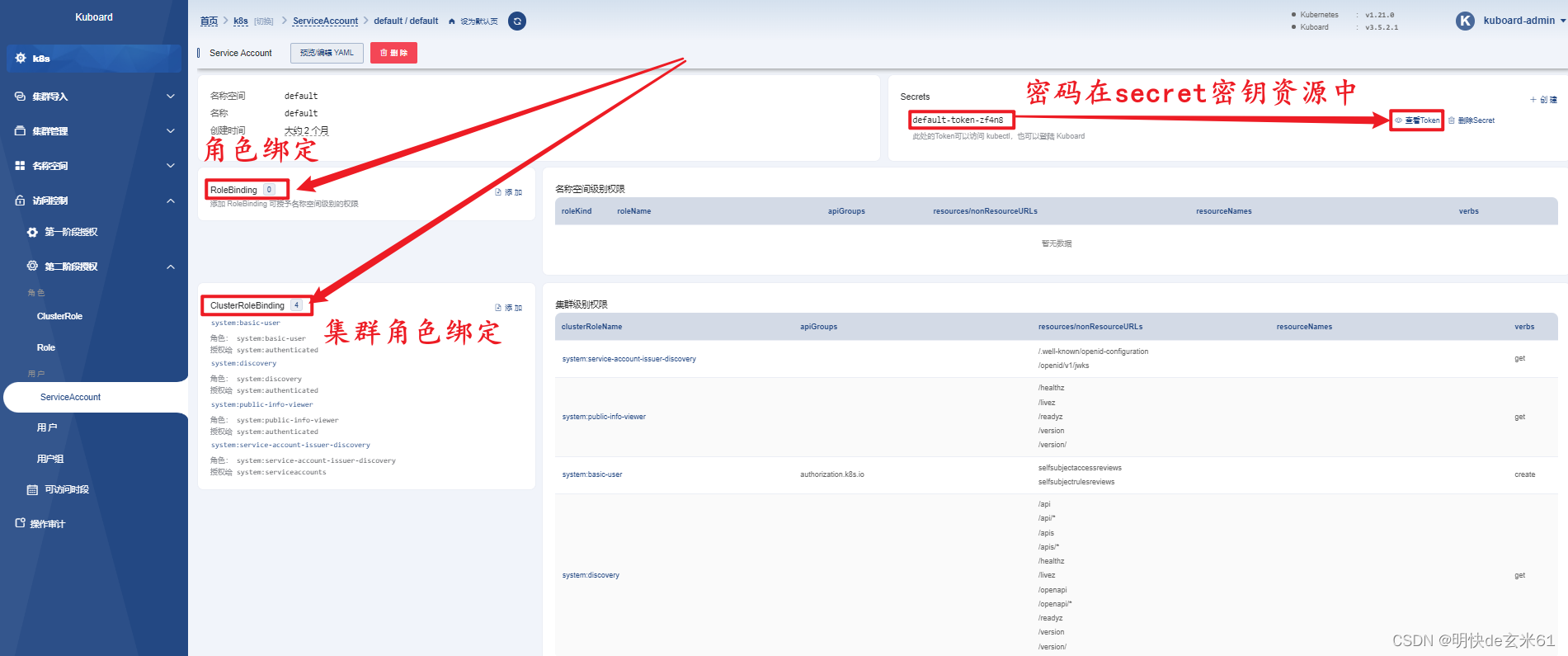Select ServiceAccount in the sidebar

[70, 398]
